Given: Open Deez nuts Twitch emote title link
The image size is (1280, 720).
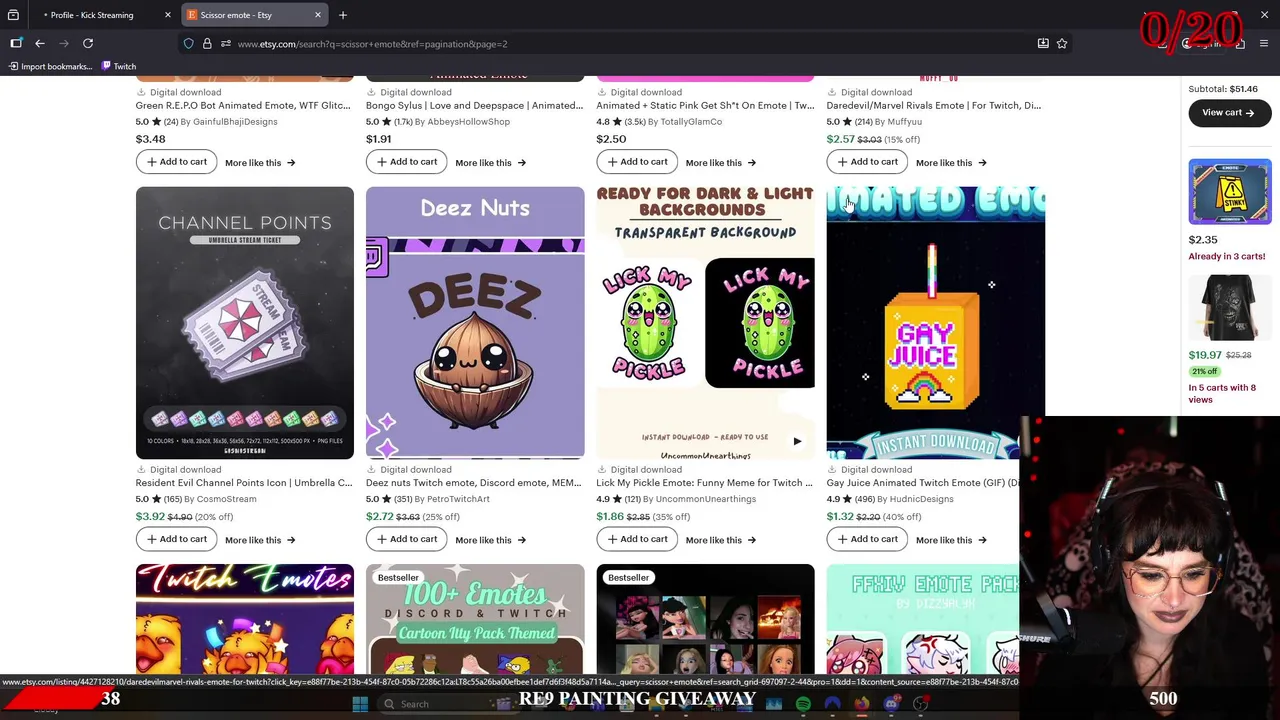Looking at the screenshot, I should (x=474, y=483).
